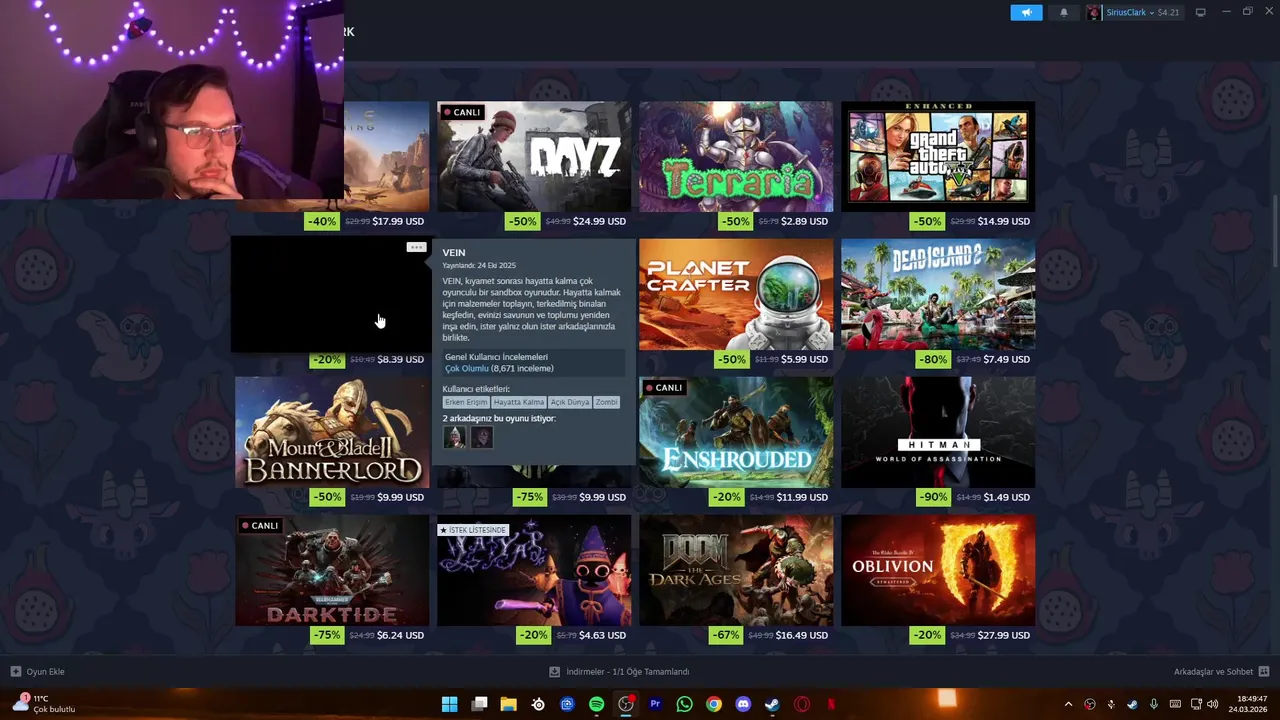Open Google Chrome from the taskbar
The width and height of the screenshot is (1280, 720).
point(713,704)
